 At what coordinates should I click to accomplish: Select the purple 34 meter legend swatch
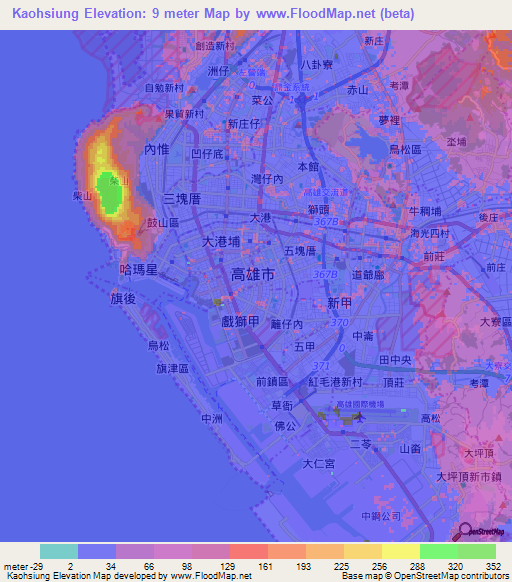tap(135, 551)
